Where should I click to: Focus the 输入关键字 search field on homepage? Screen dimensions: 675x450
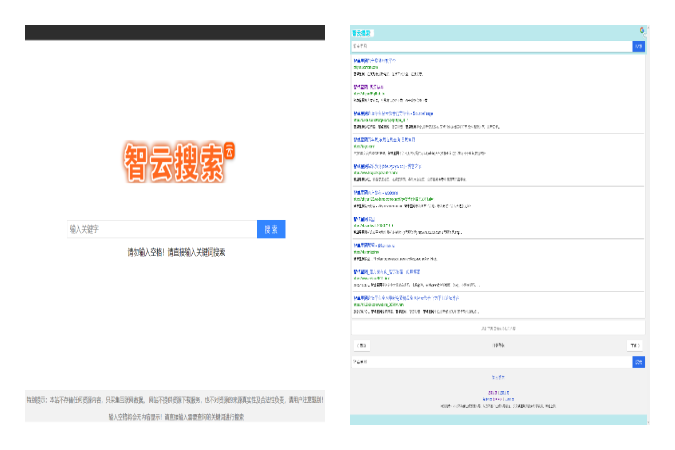coord(161,229)
